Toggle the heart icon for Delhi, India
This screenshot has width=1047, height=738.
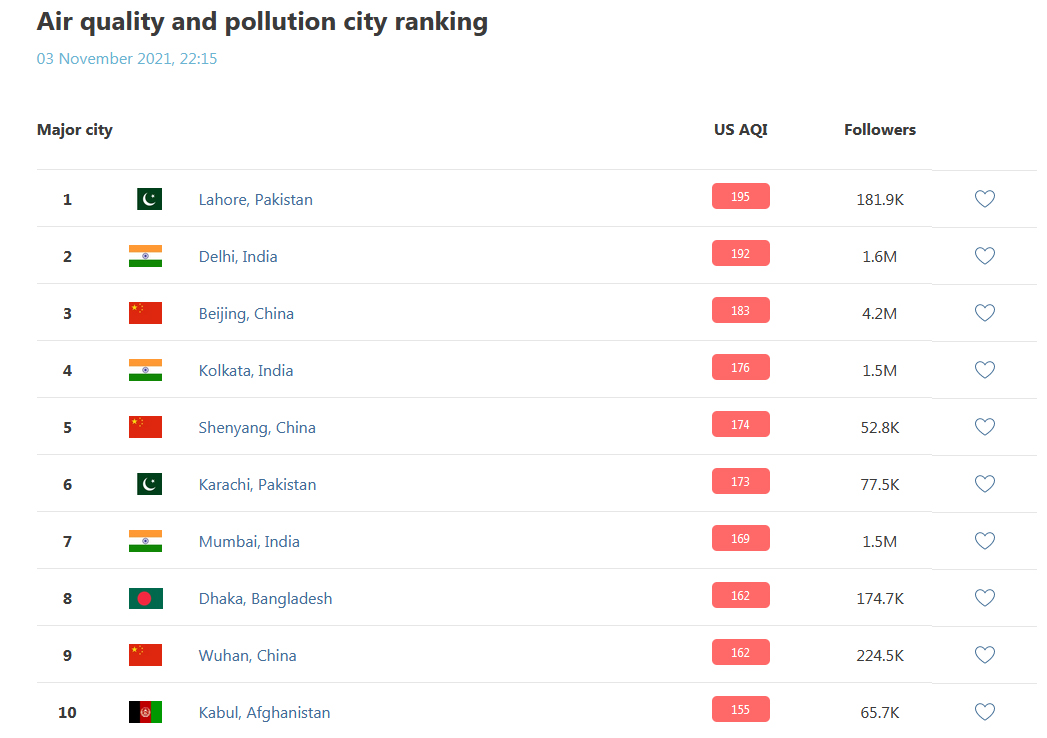[985, 255]
